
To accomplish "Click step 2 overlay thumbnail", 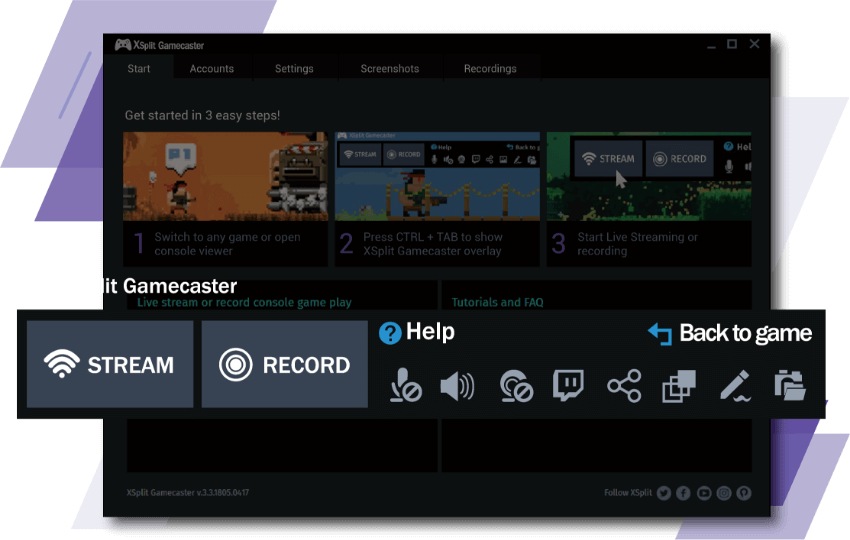I will coord(437,176).
